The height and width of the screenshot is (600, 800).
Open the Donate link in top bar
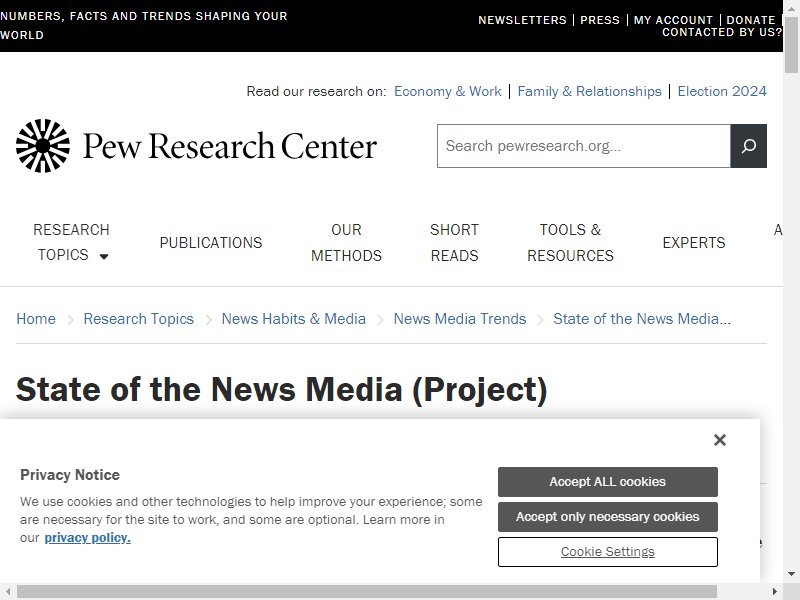point(751,20)
